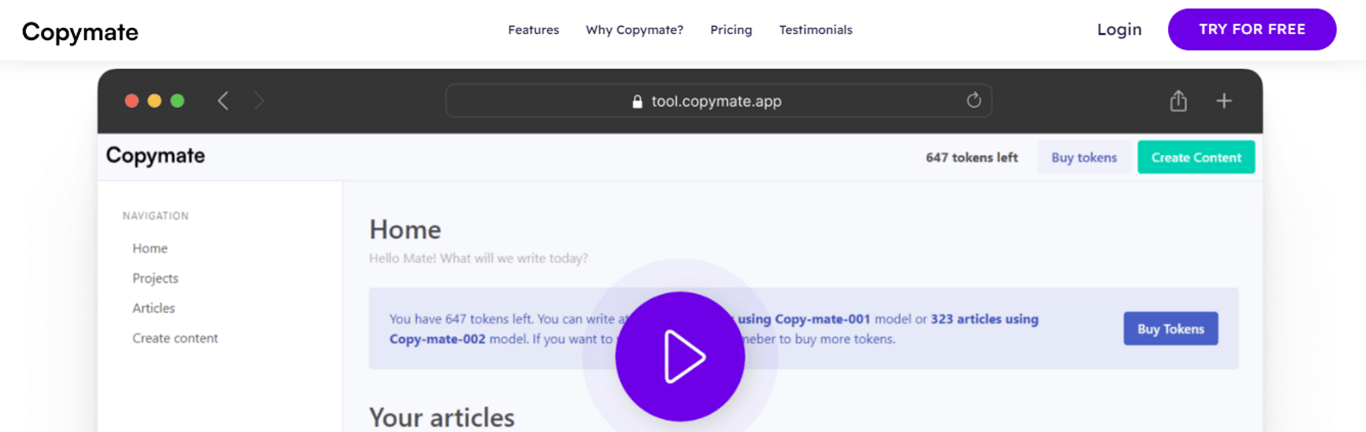The width and height of the screenshot is (1366, 432).
Task: Click the Home page heading
Action: coord(405,229)
